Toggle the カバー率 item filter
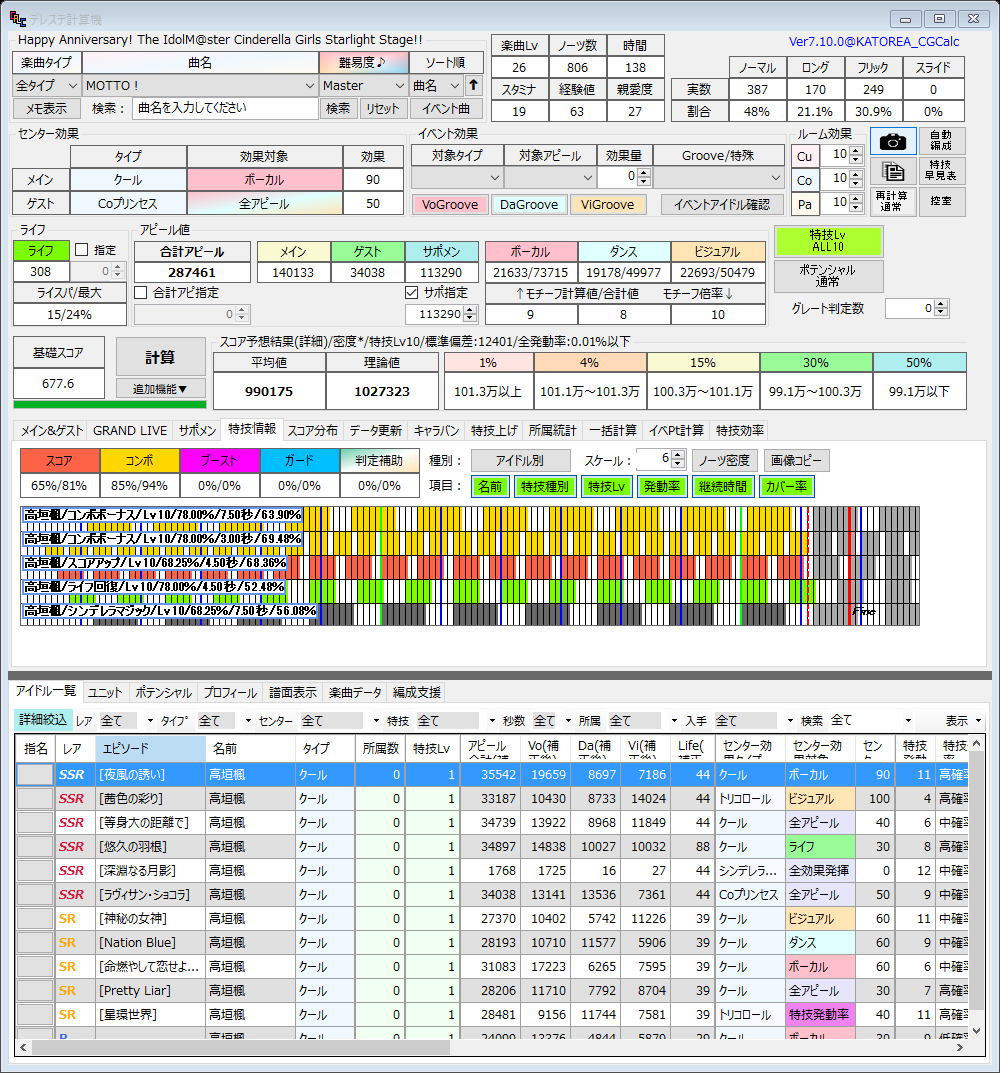The image size is (1000, 1073). coord(786,487)
